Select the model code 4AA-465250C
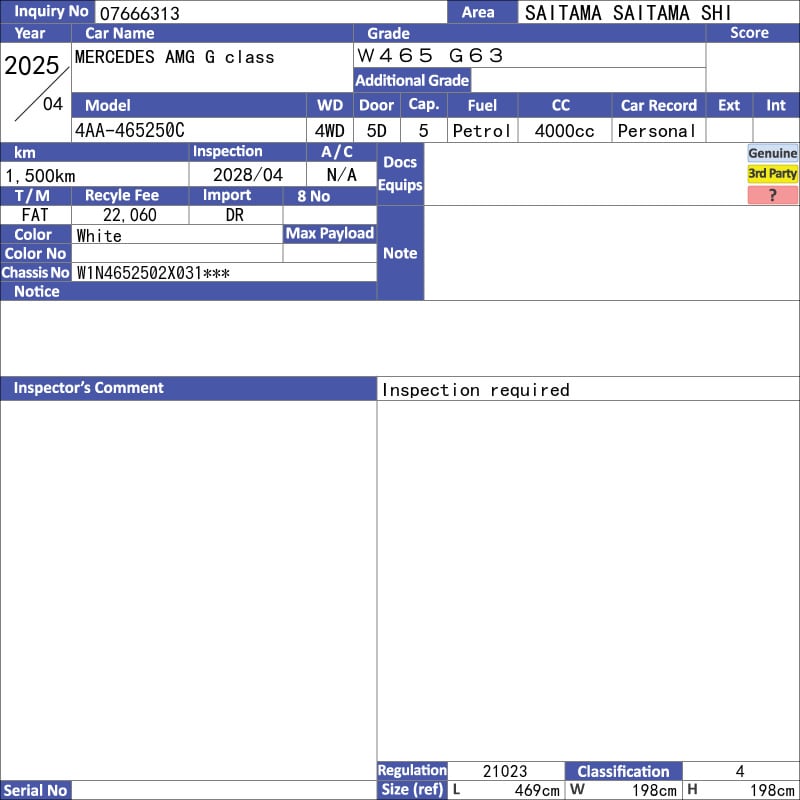Viewport: 800px width, 800px height. click(x=130, y=131)
